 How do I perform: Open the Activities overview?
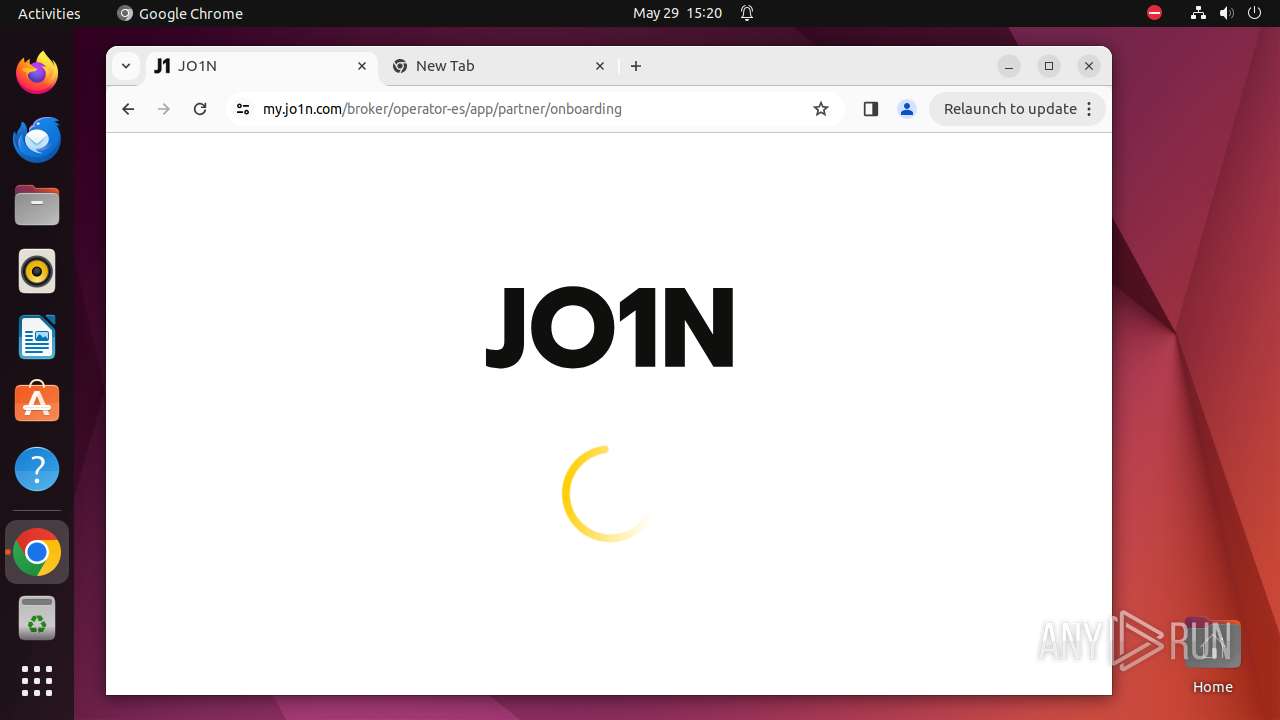coord(49,13)
